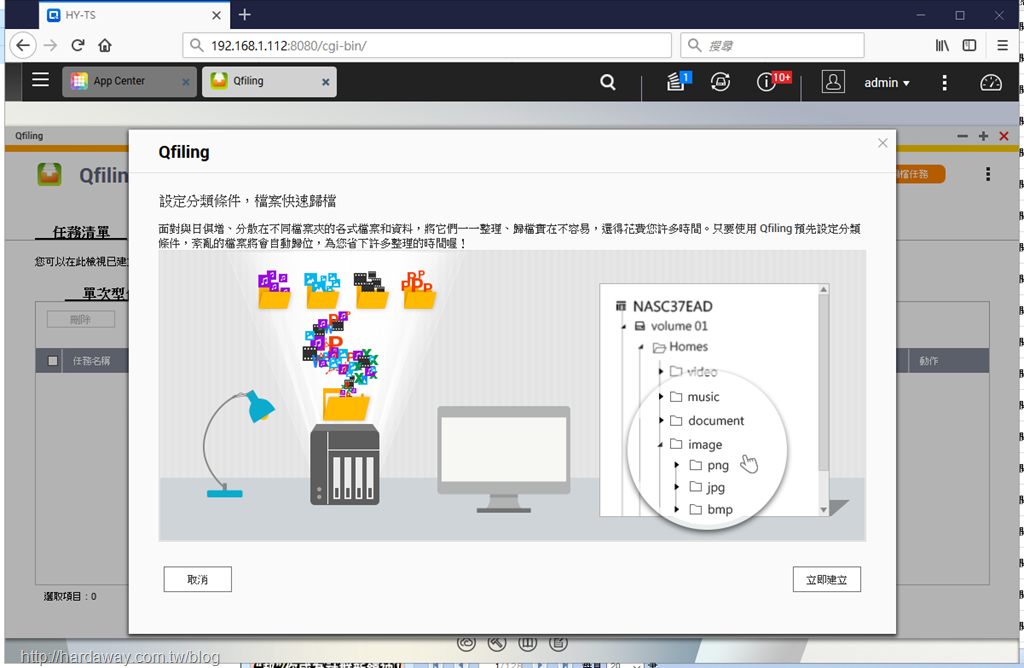Open background tasks icon with badge 1
1024x668 pixels.
[677, 82]
